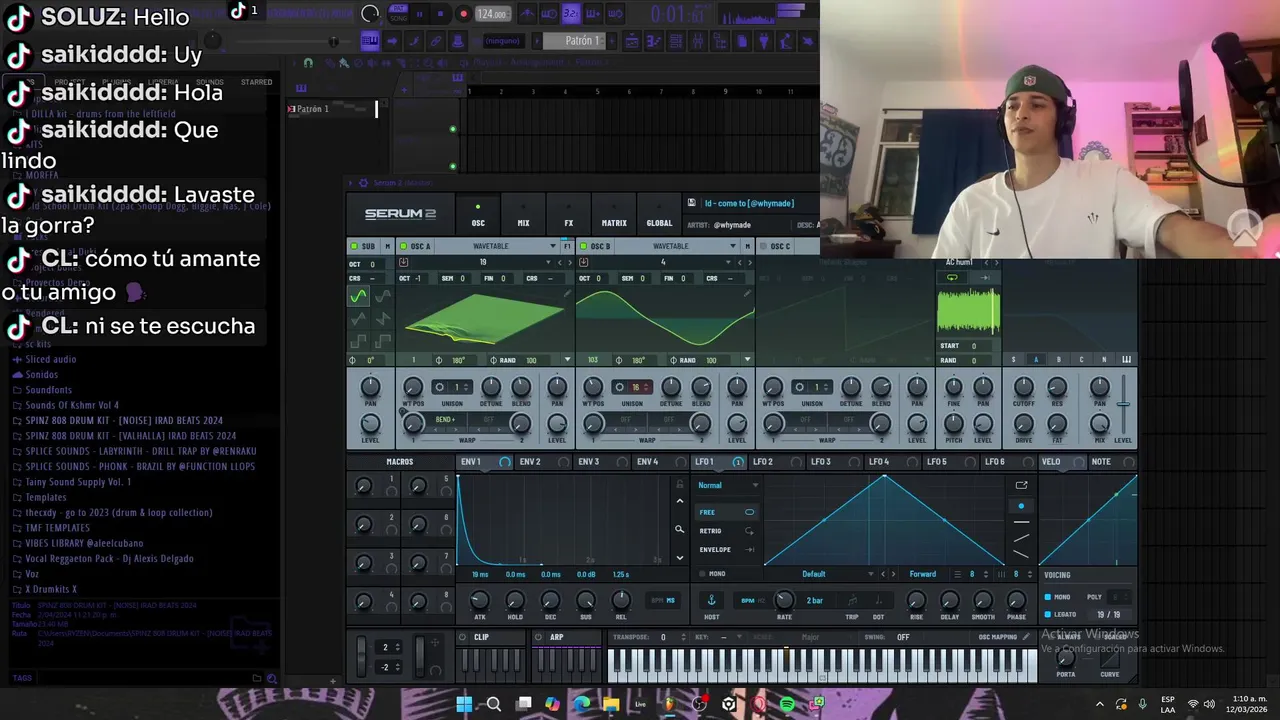1280x720 pixels.
Task: Click next noise sample arrow beside AC hum1
Action: 996,263
